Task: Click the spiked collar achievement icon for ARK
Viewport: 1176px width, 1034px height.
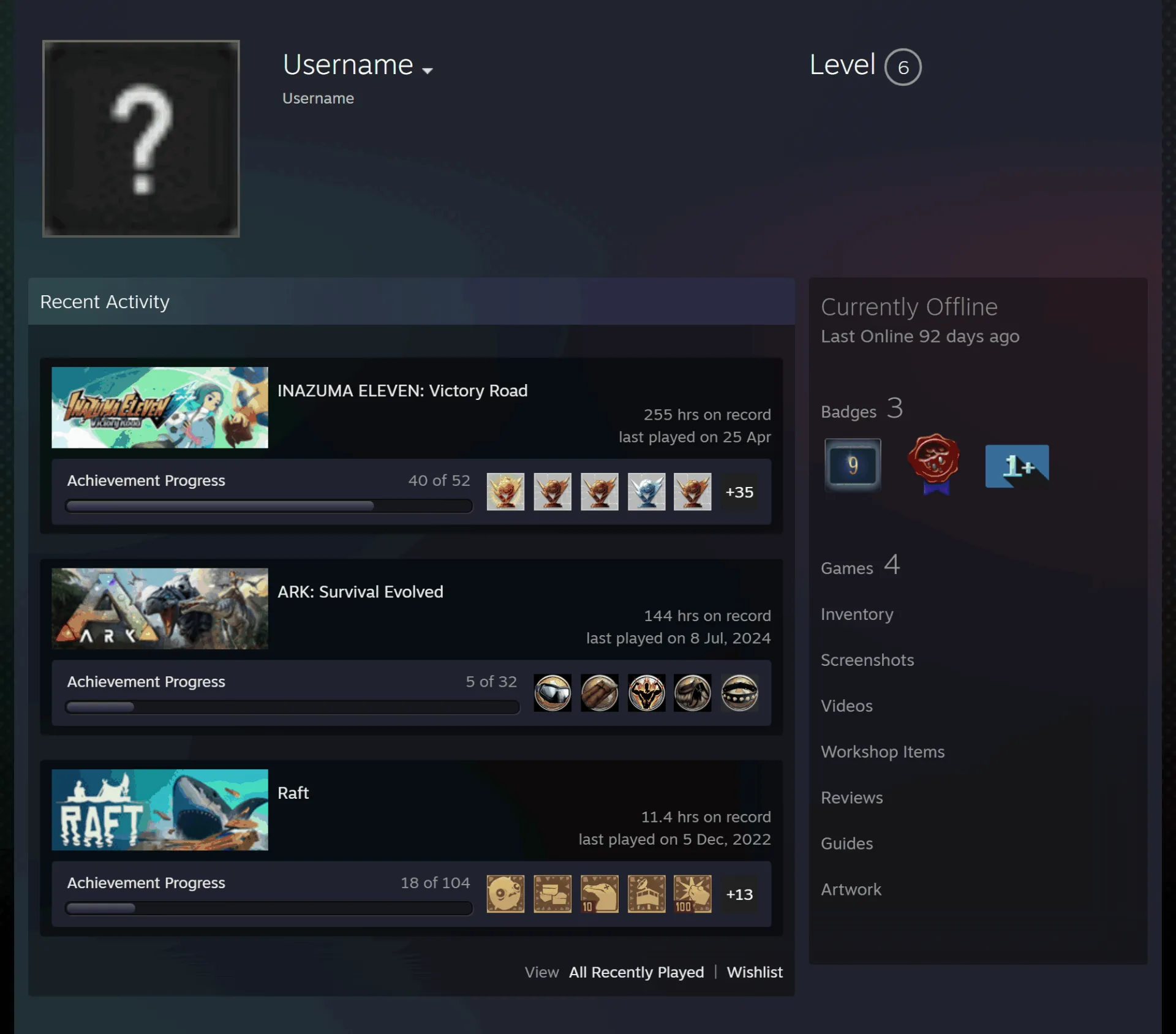Action: point(739,693)
